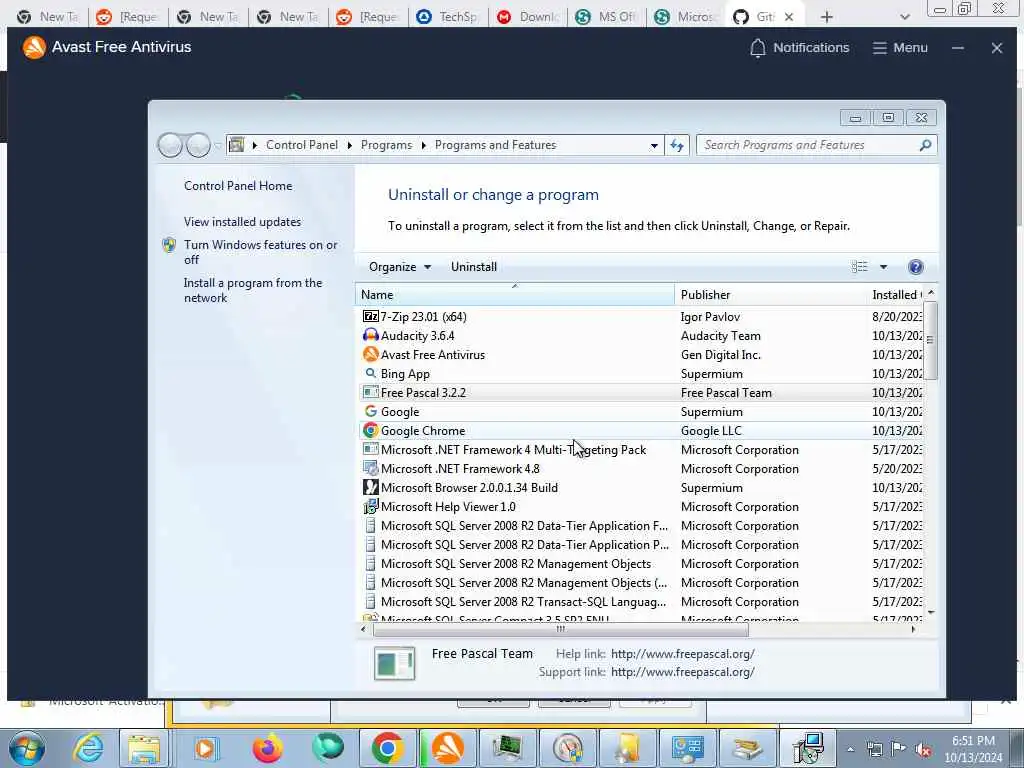Open Windows Start orb
The image size is (1024, 768).
pyautogui.click(x=27, y=748)
